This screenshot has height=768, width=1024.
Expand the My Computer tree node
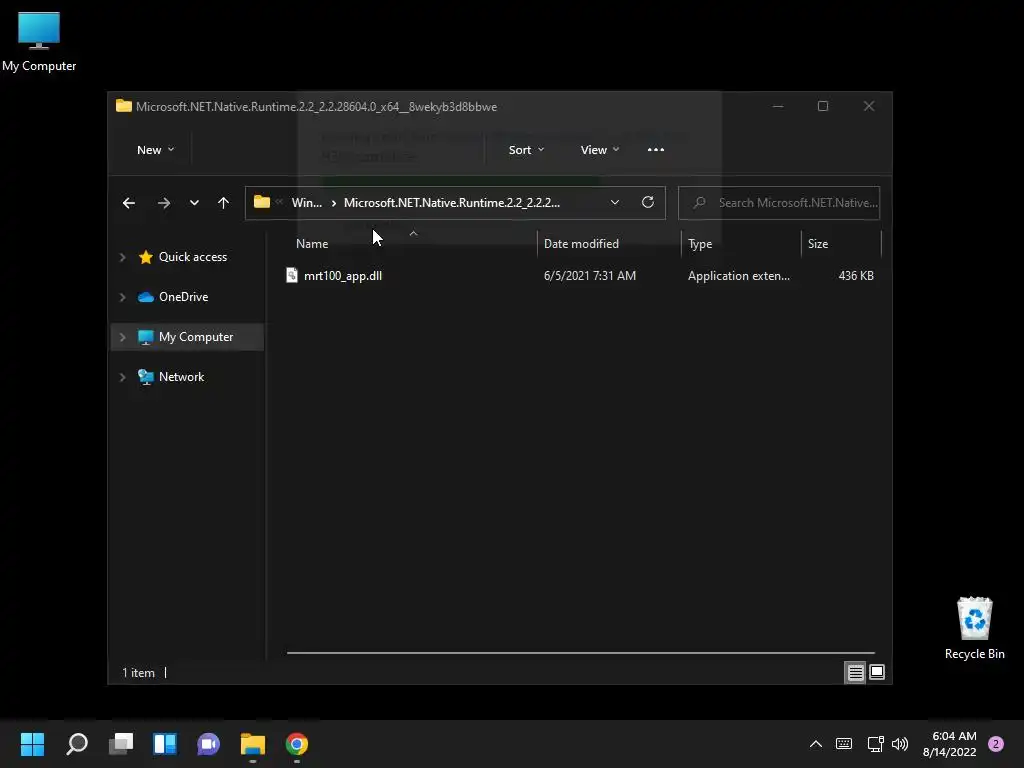point(122,337)
